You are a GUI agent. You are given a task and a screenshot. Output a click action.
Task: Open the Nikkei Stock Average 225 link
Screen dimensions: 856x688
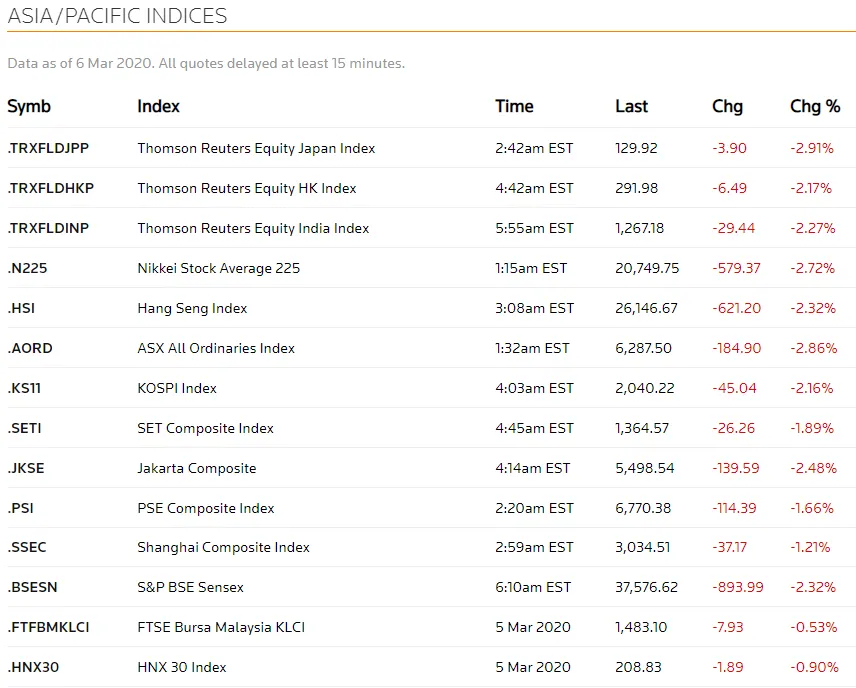[218, 268]
